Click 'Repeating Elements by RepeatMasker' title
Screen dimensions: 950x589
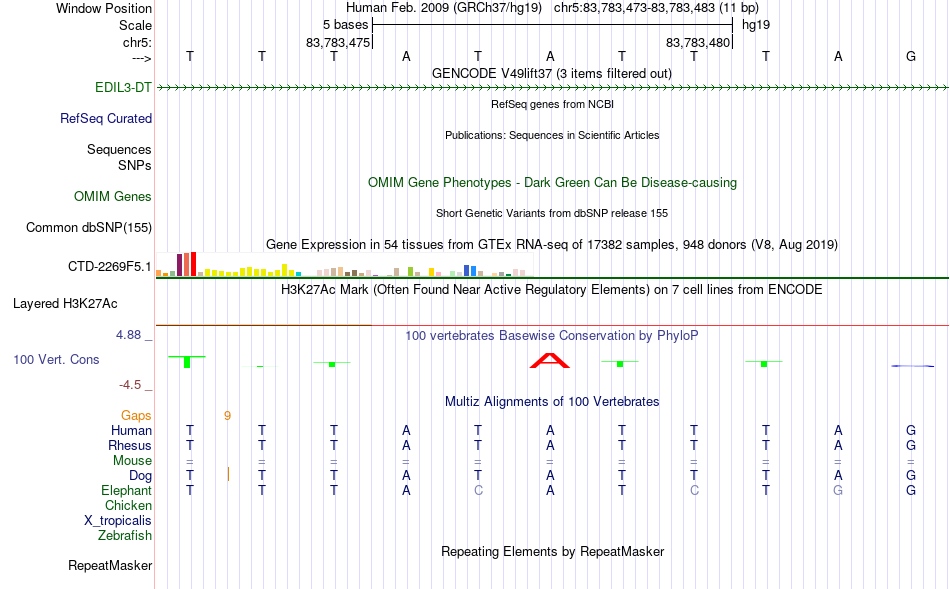tap(552, 552)
